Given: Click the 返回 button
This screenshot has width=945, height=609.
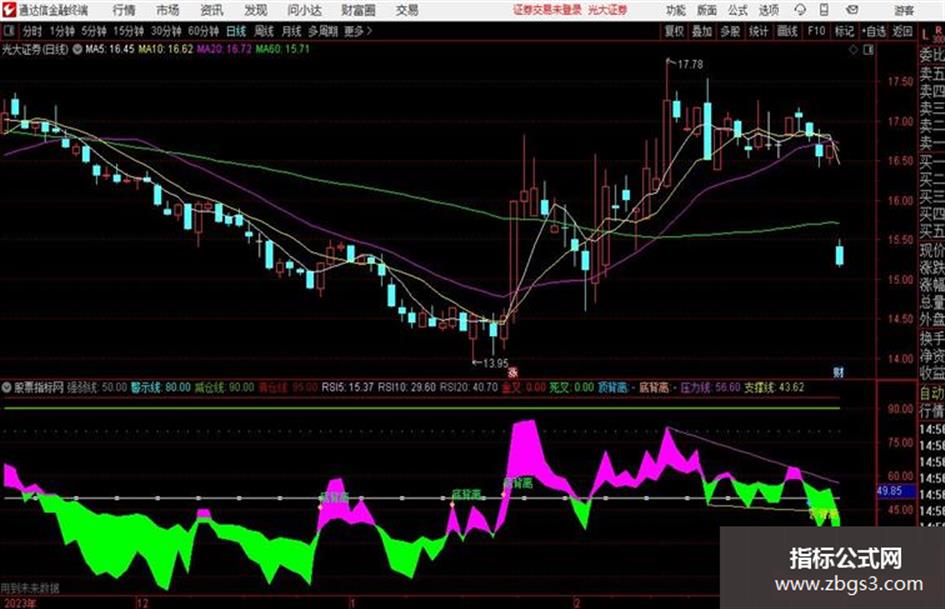Looking at the screenshot, I should tap(902, 31).
